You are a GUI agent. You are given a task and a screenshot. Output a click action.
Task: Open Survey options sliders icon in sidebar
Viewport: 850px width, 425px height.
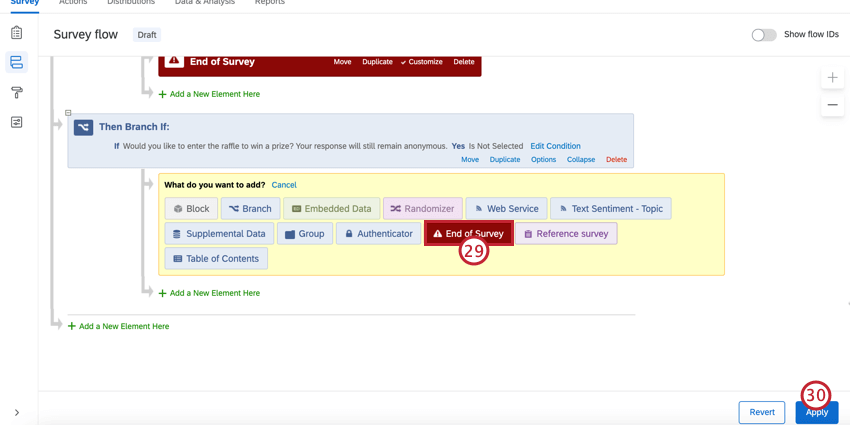(x=17, y=122)
